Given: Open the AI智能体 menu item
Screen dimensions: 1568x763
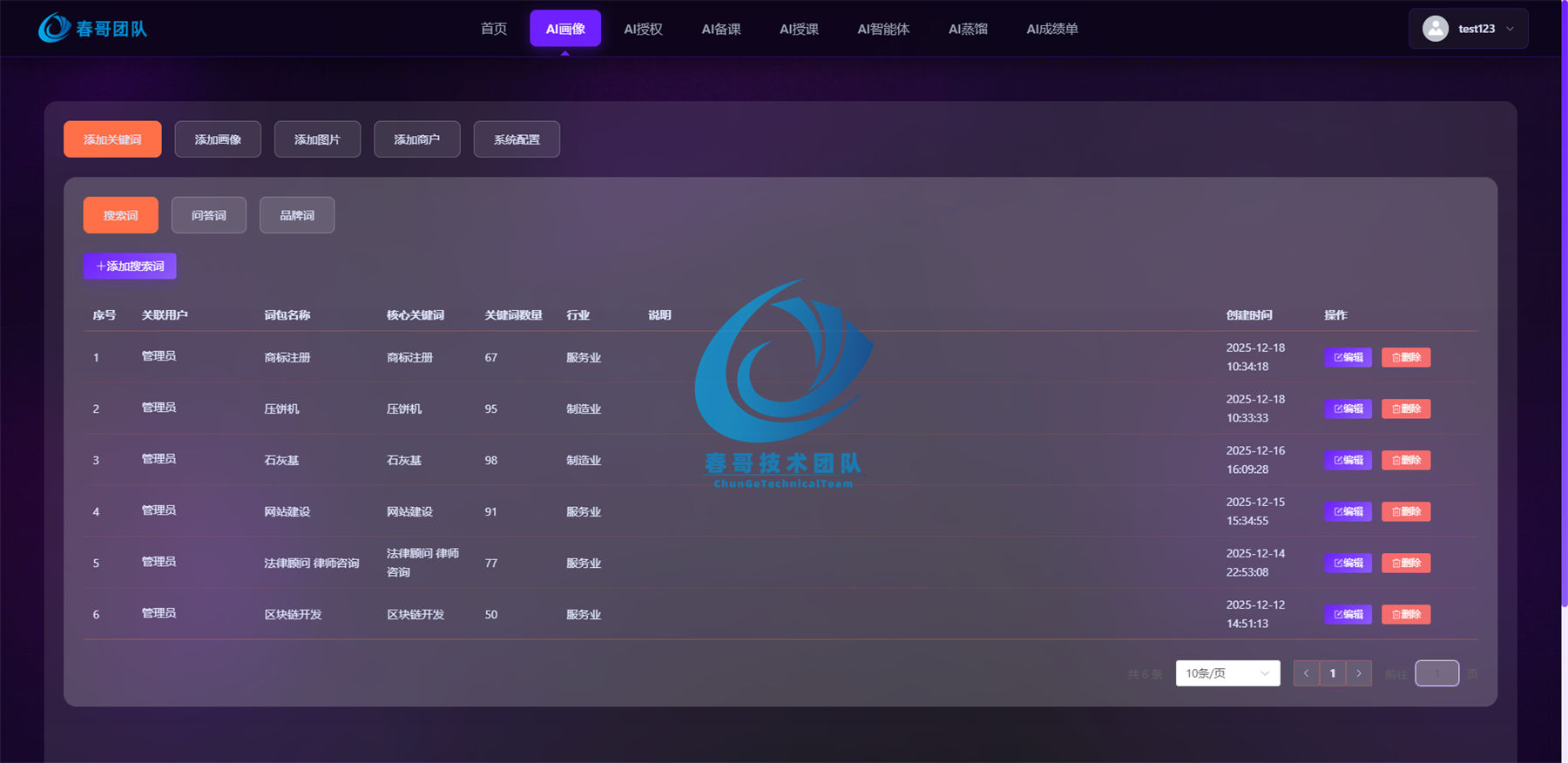Looking at the screenshot, I should 883,29.
